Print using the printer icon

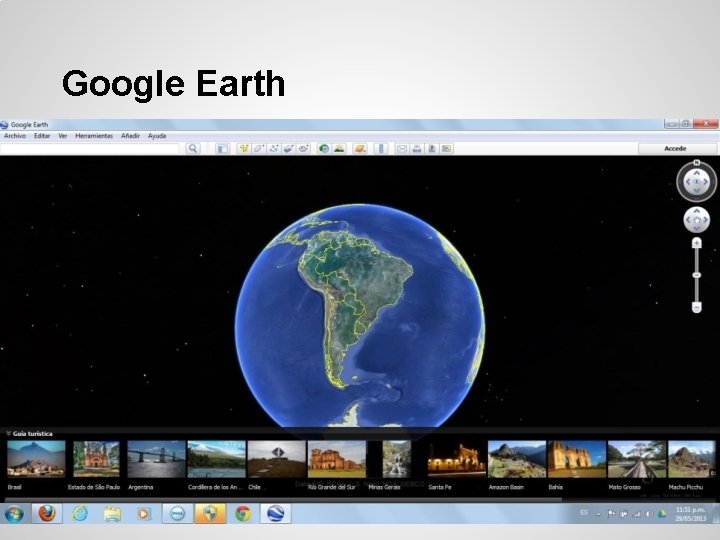(x=417, y=149)
